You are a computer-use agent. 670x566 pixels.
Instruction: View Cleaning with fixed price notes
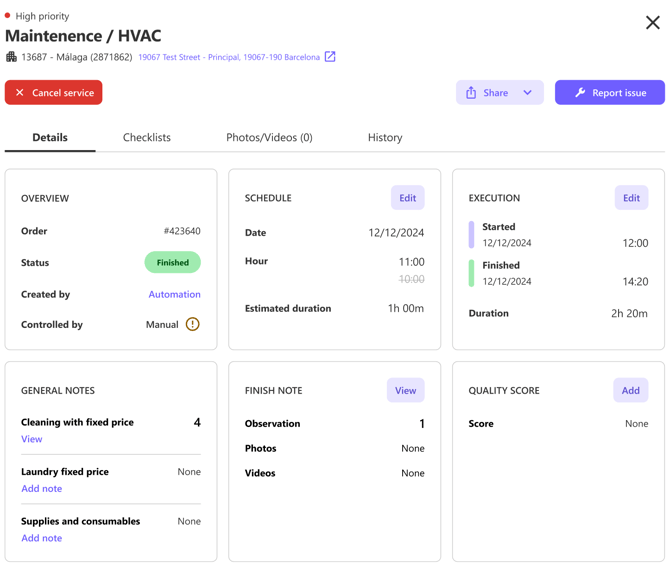click(x=32, y=439)
